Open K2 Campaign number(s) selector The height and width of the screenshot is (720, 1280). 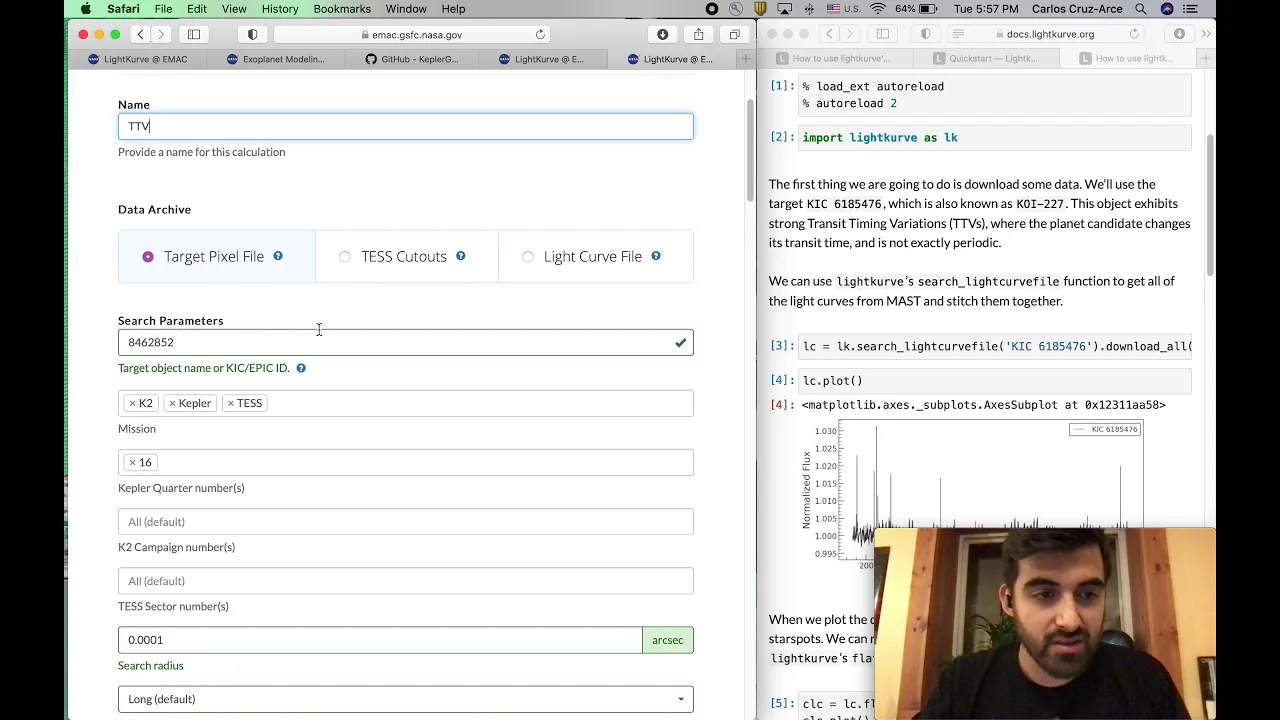click(405, 522)
